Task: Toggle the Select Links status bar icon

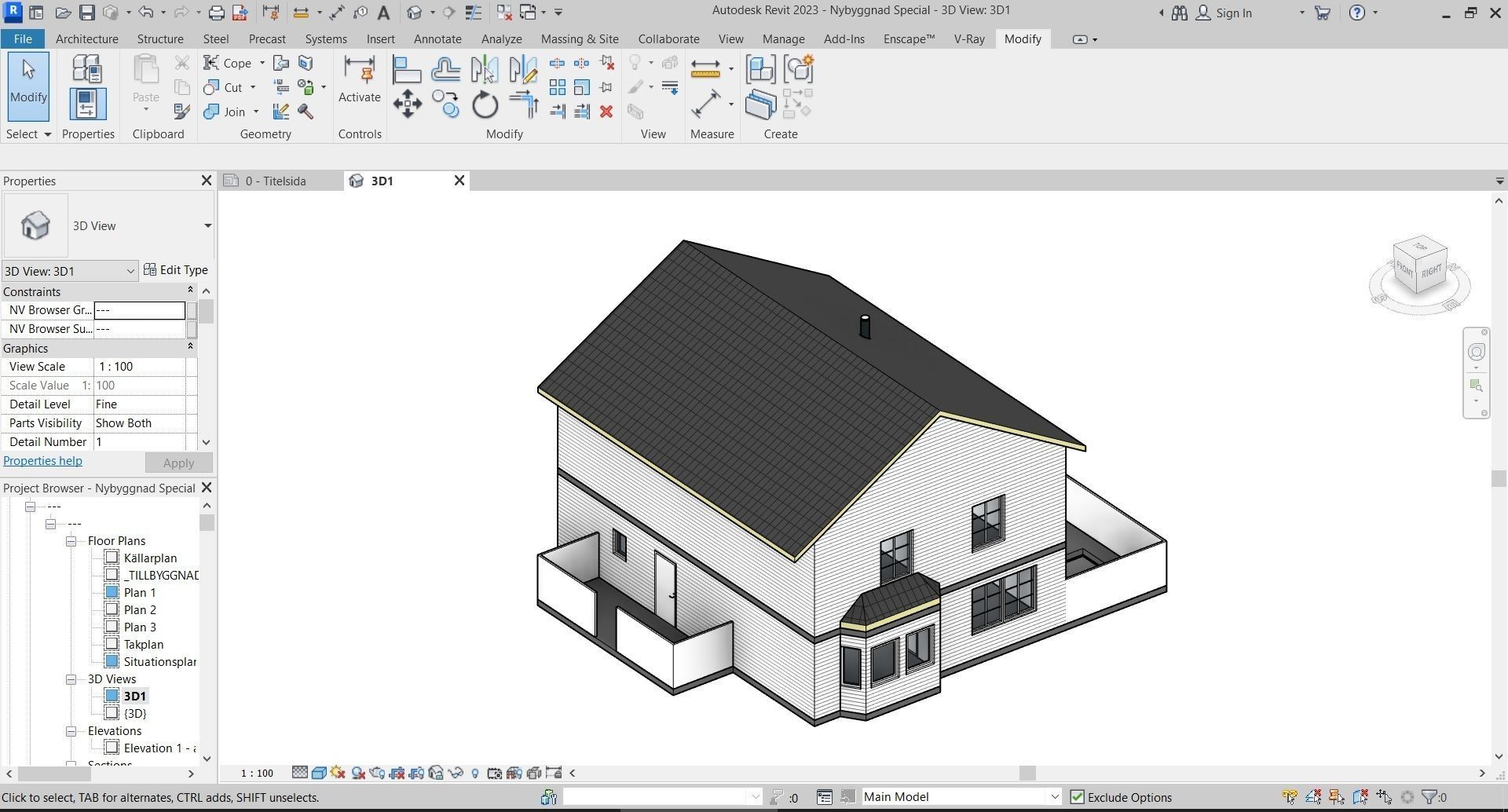Action: click(x=1289, y=797)
